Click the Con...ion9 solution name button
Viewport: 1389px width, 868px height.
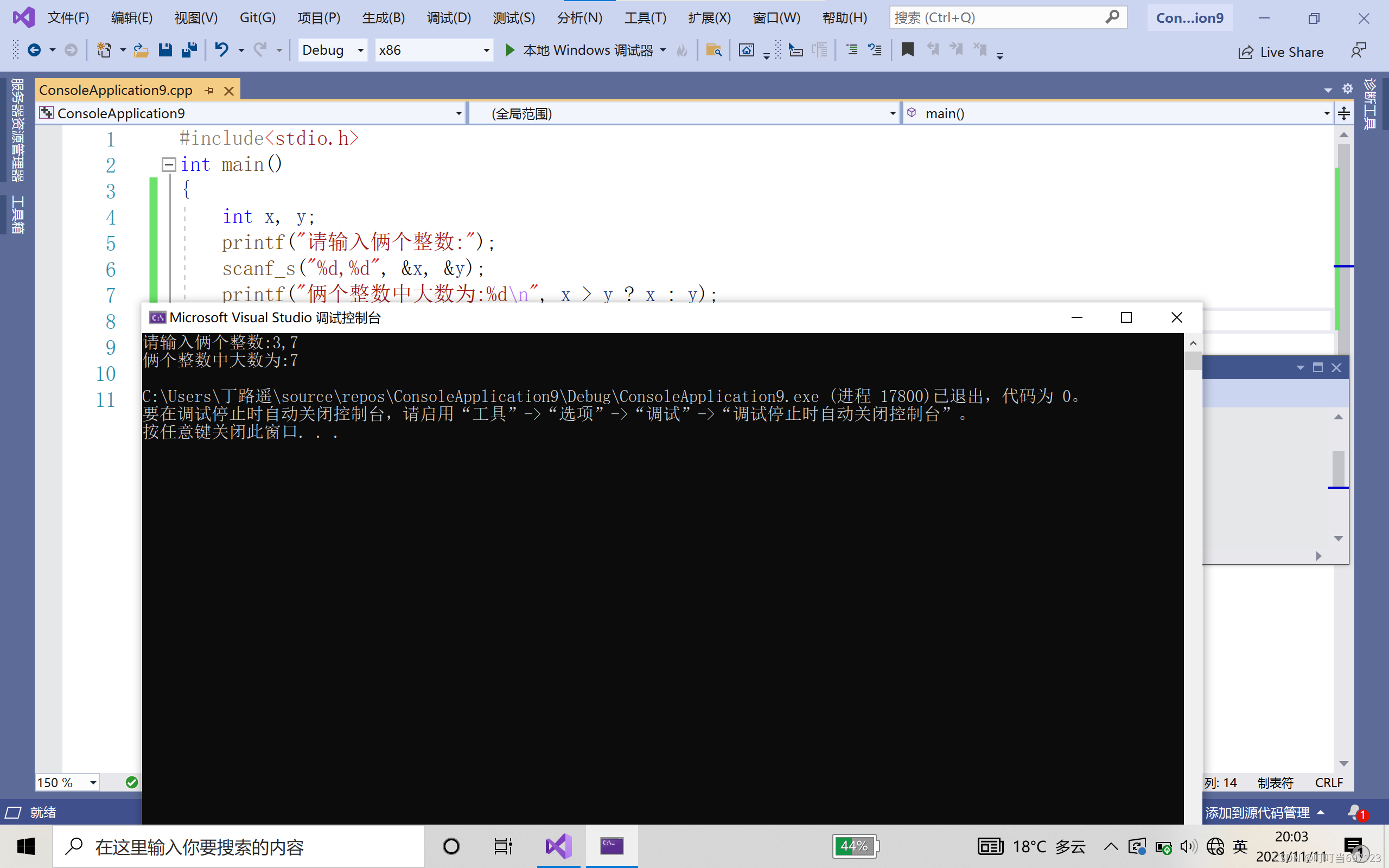(1189, 18)
